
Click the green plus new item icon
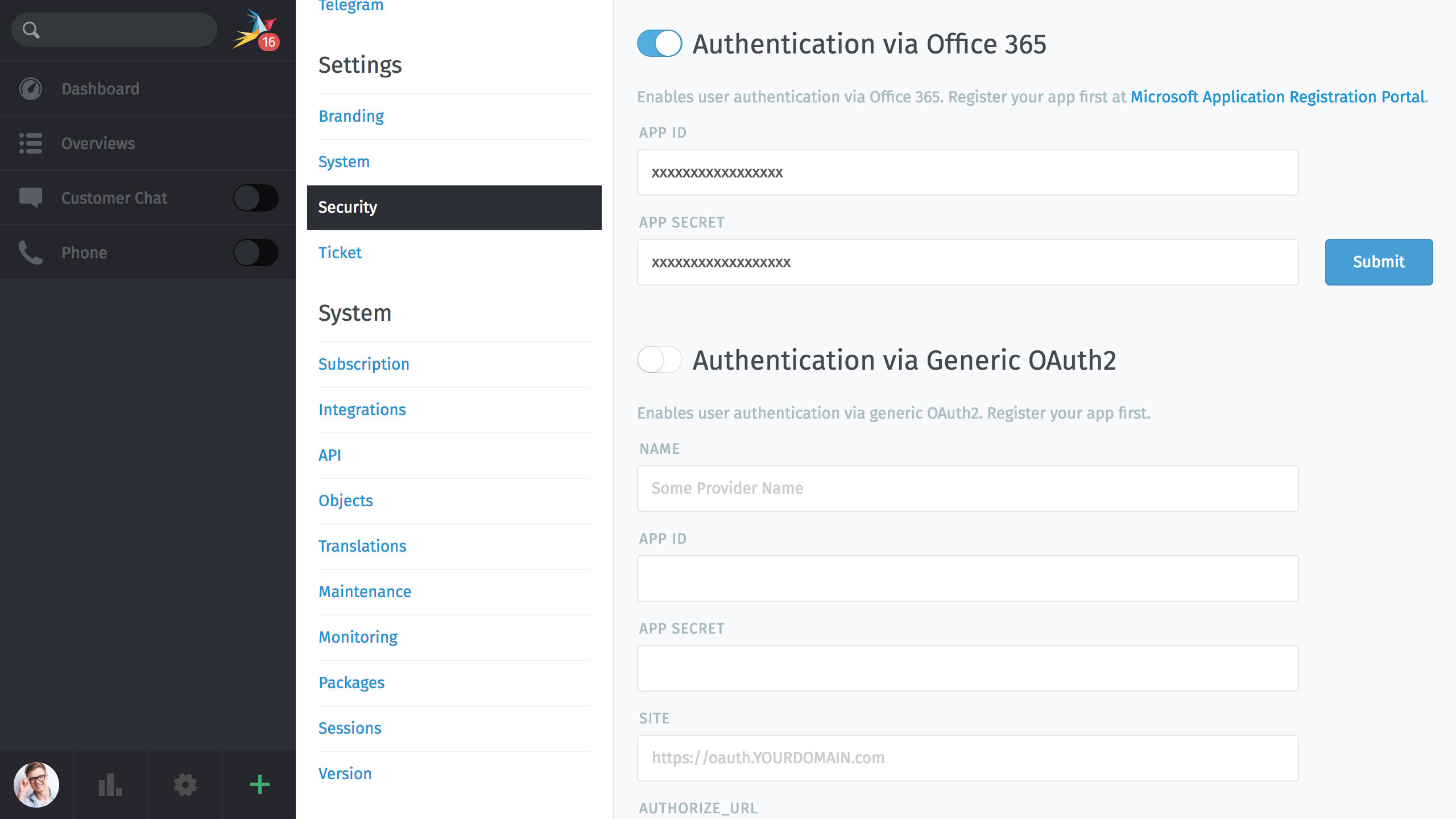(x=259, y=785)
